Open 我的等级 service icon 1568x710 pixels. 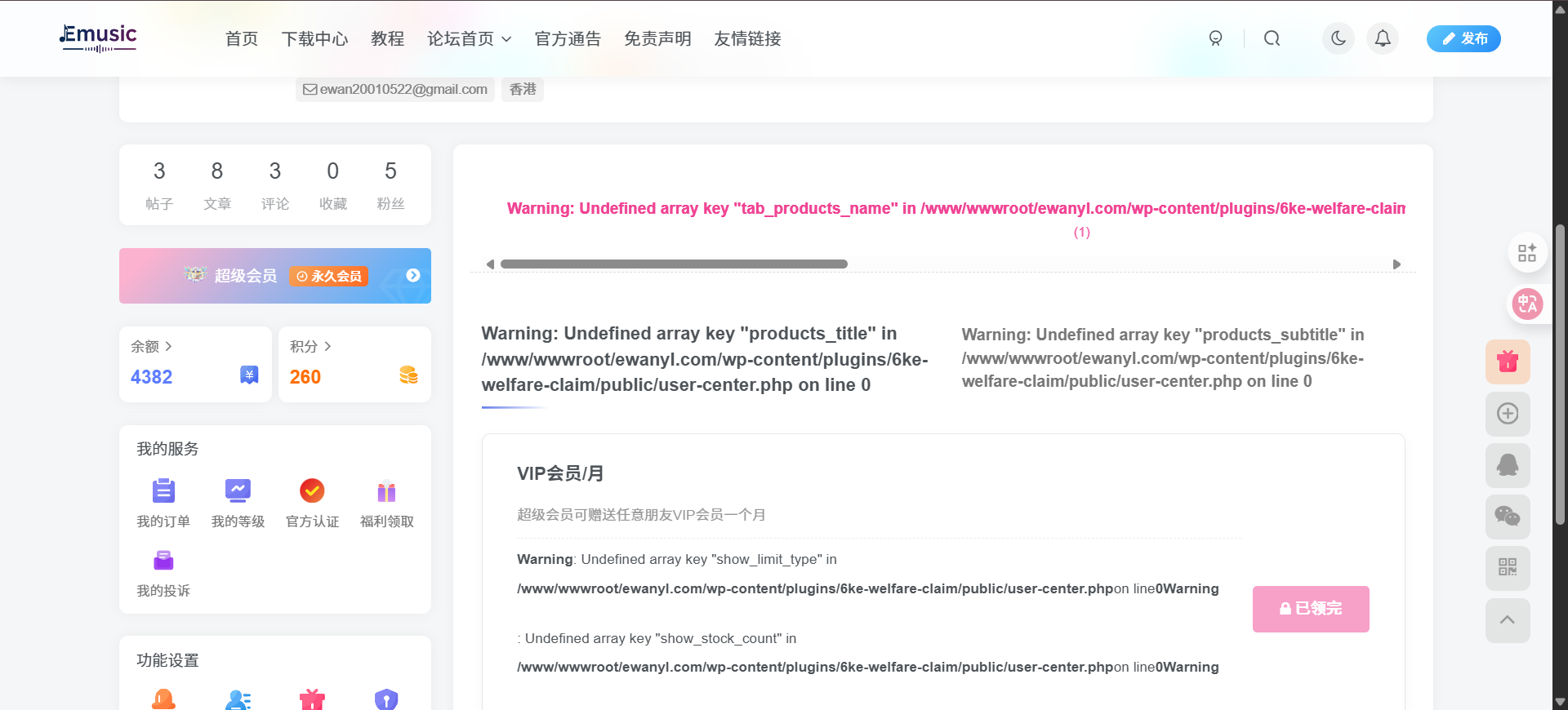(x=238, y=503)
